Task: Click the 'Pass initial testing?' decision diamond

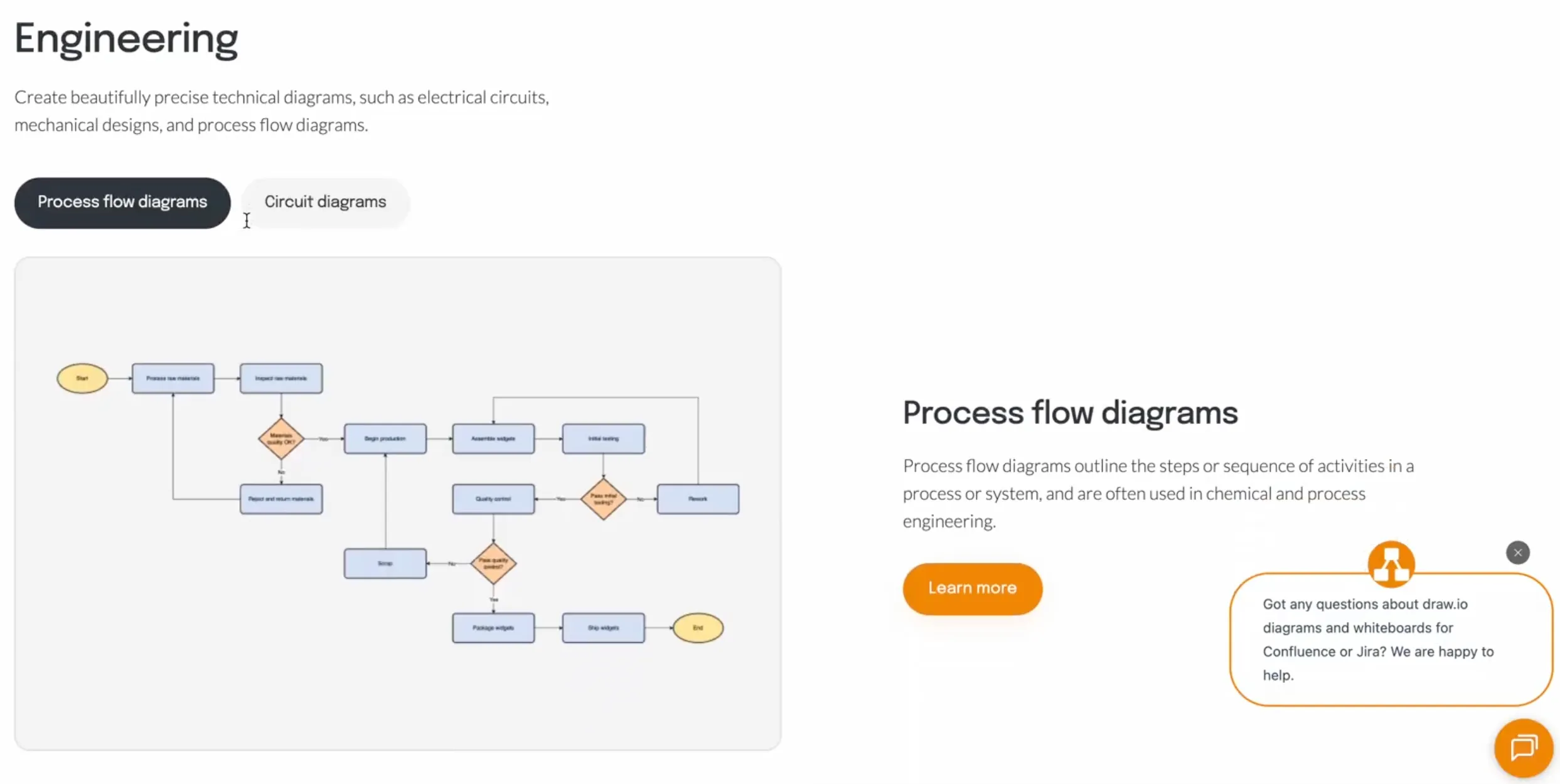Action: coord(602,499)
